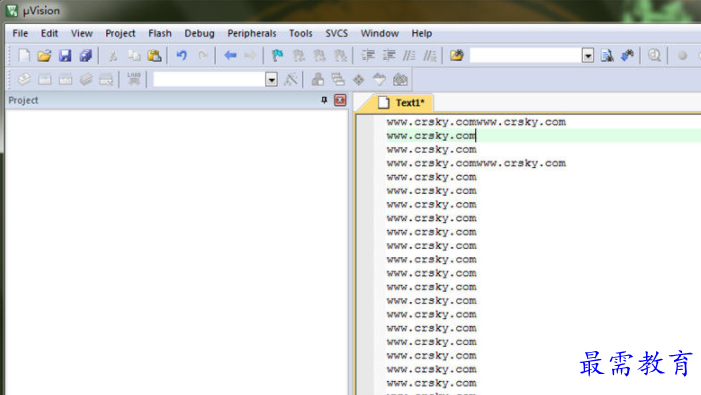This screenshot has width=701, height=395.
Task: Unindent selected lines icon
Action: [x=389, y=55]
